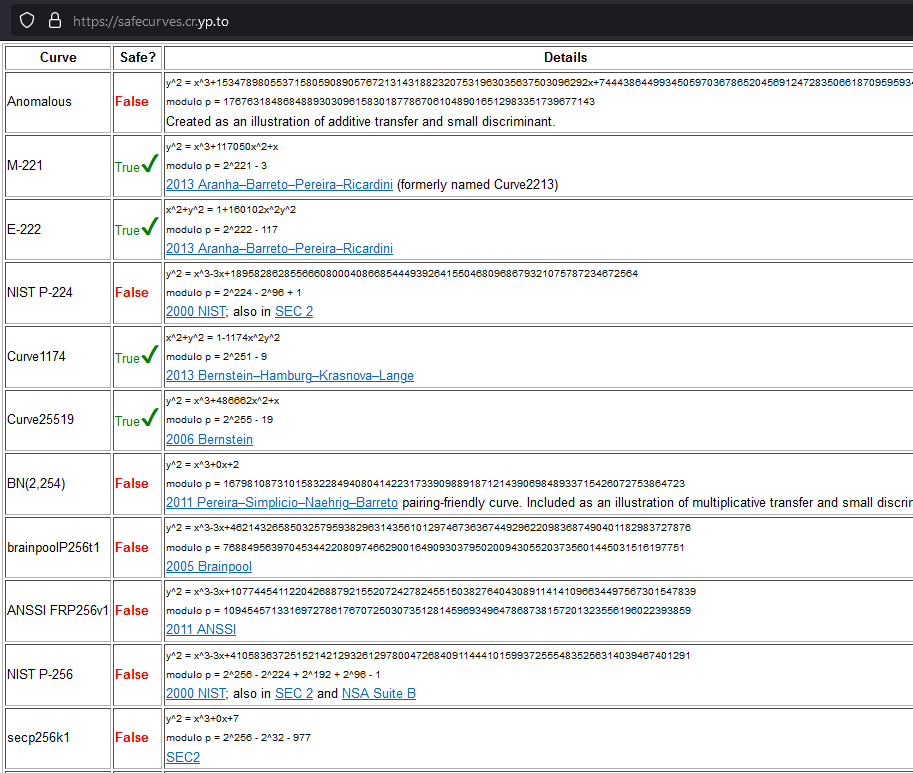This screenshot has height=773, width=913.
Task: Click the green checkmark in M-221 row
Action: point(150,163)
